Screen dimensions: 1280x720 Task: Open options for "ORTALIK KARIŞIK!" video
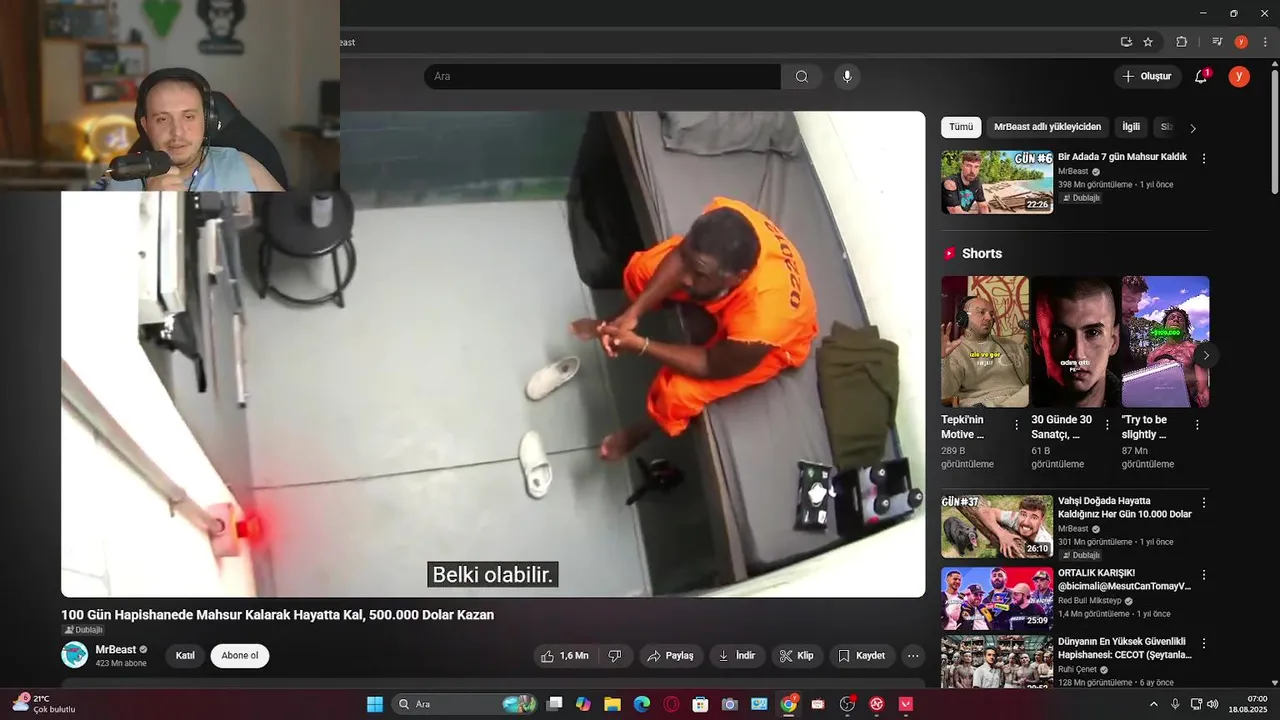tap(1204, 575)
